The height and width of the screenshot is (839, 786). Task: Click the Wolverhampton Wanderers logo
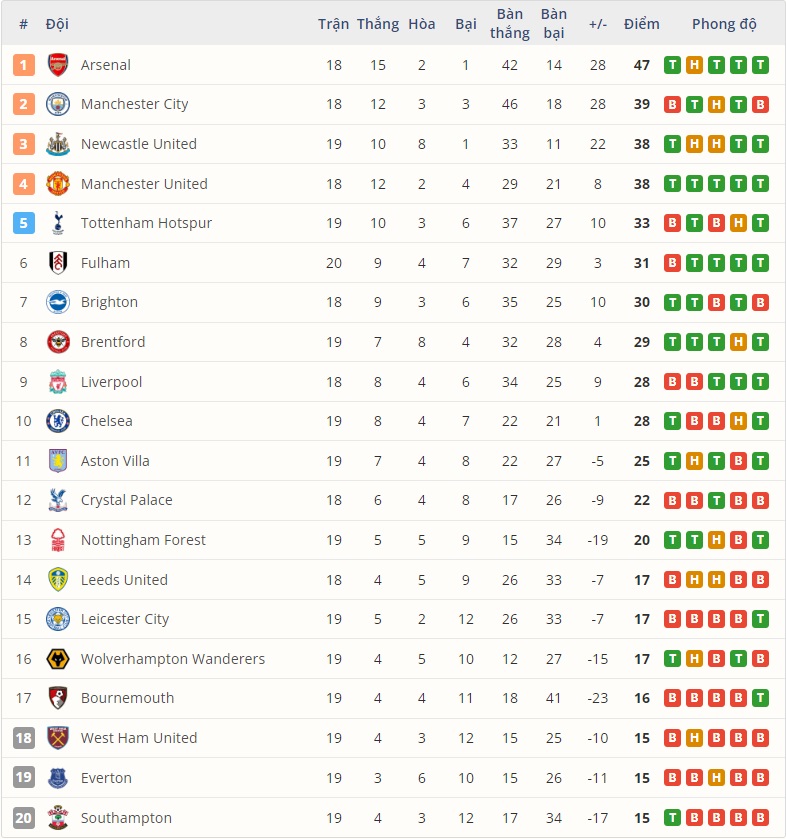coord(57,659)
